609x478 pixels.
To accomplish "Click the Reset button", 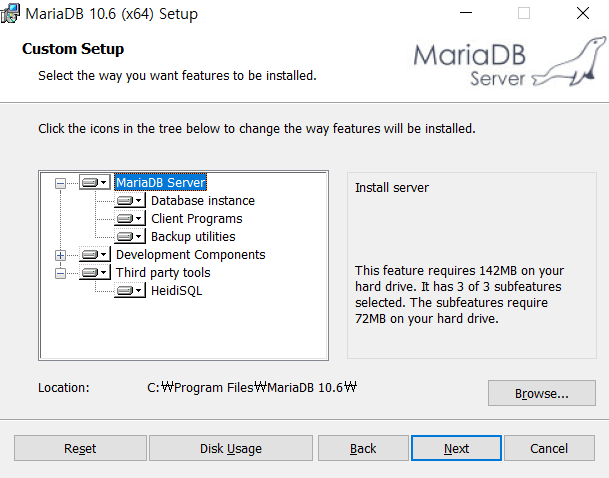I will point(80,448).
